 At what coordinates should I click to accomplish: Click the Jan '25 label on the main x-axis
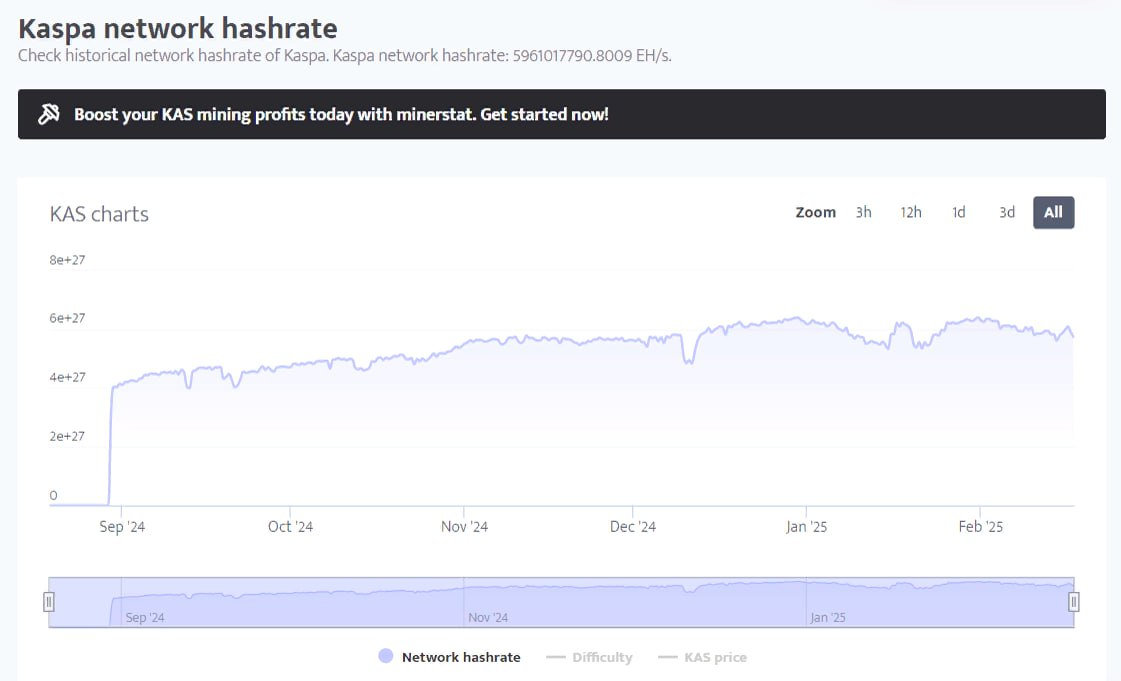[x=806, y=527]
